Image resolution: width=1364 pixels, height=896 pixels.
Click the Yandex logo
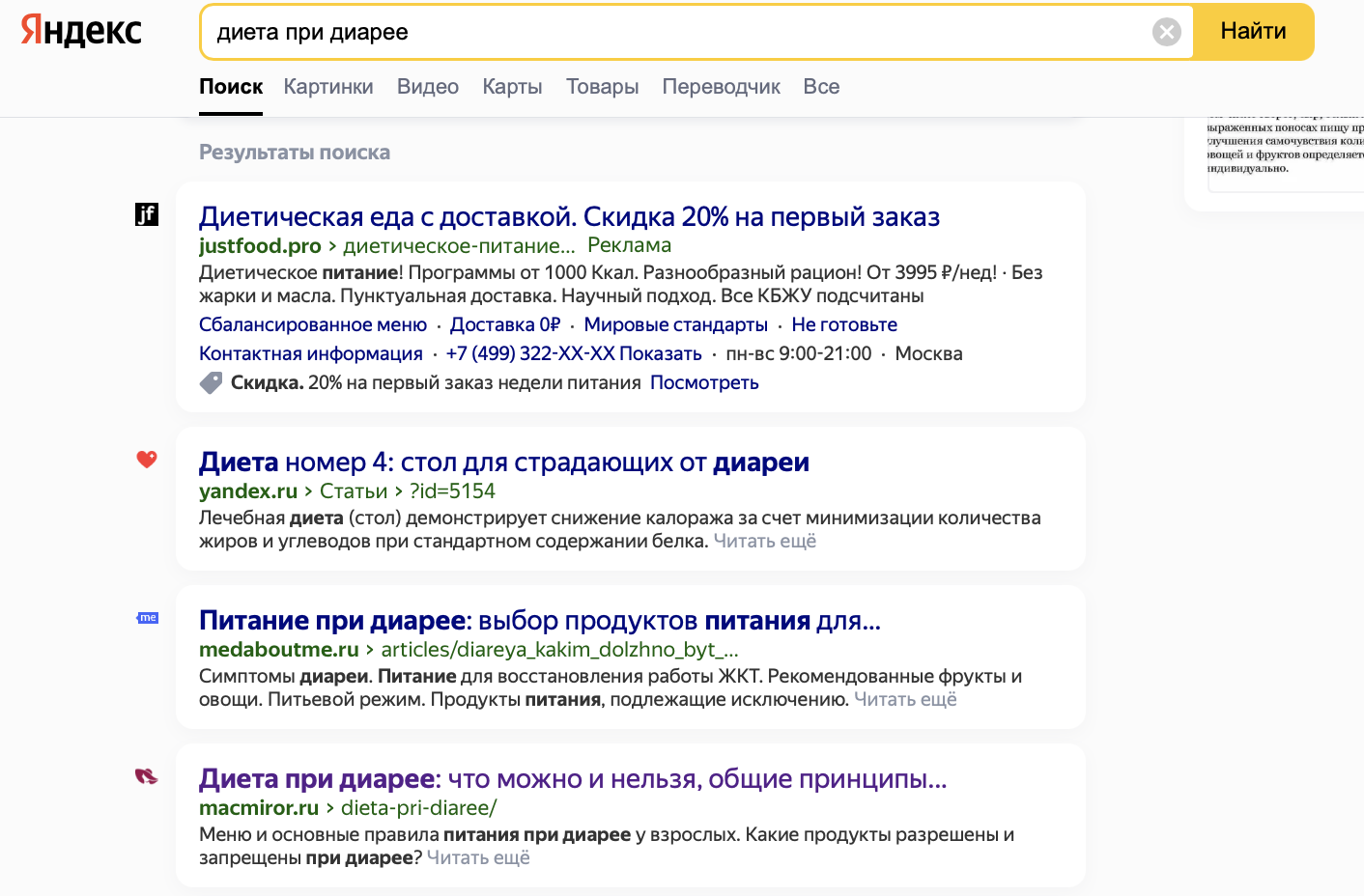tap(81, 31)
